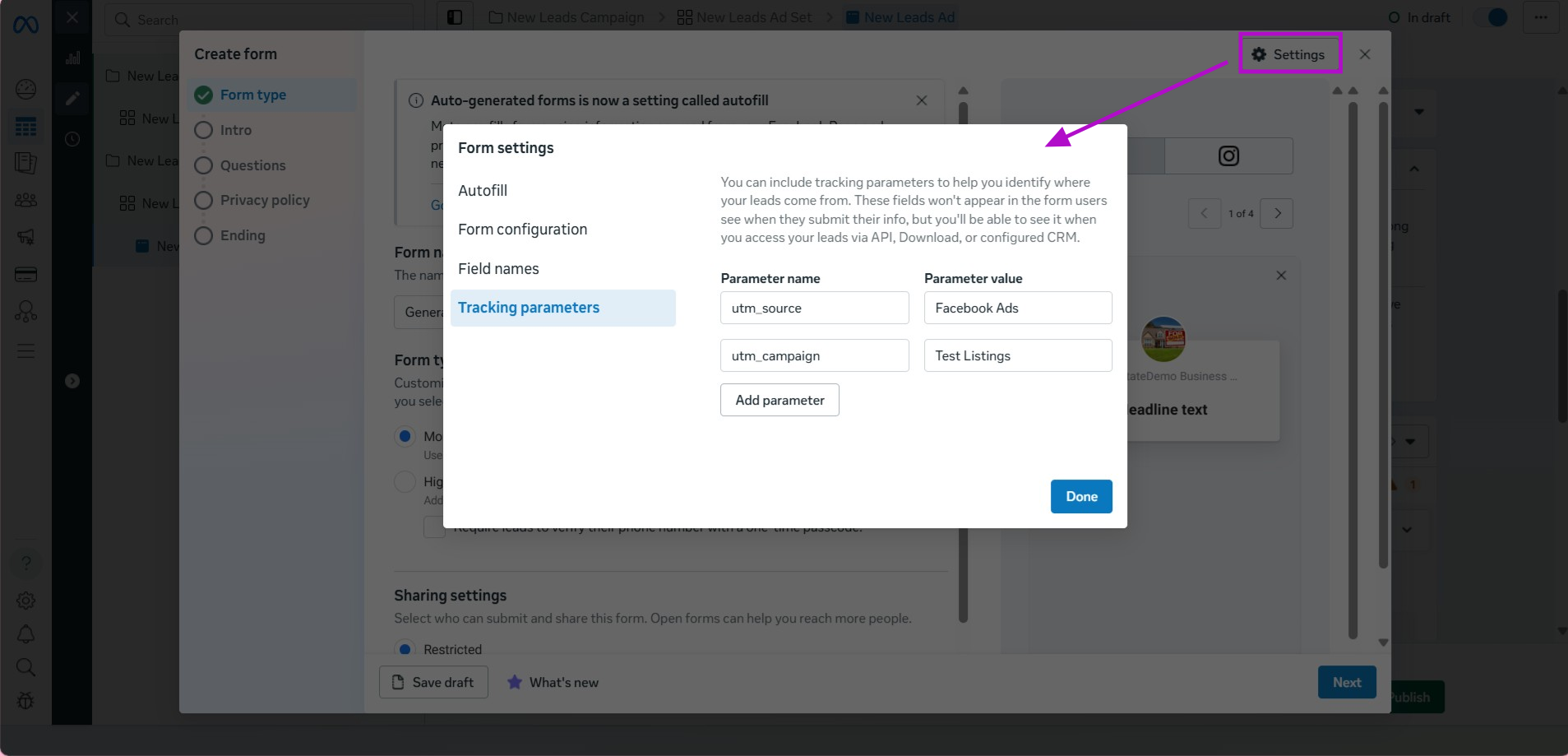1568x756 pixels.
Task: Click the utm_source parameter name field
Action: tap(814, 308)
